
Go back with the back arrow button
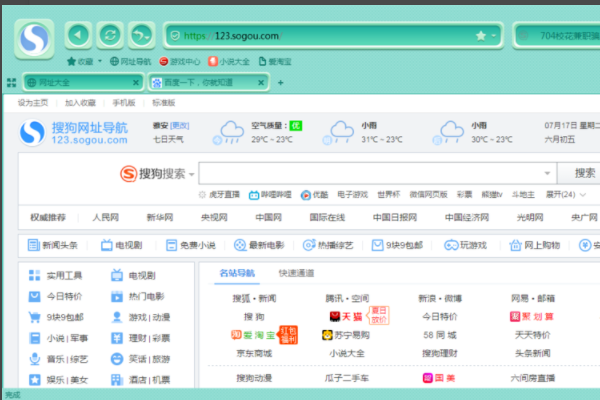78,36
